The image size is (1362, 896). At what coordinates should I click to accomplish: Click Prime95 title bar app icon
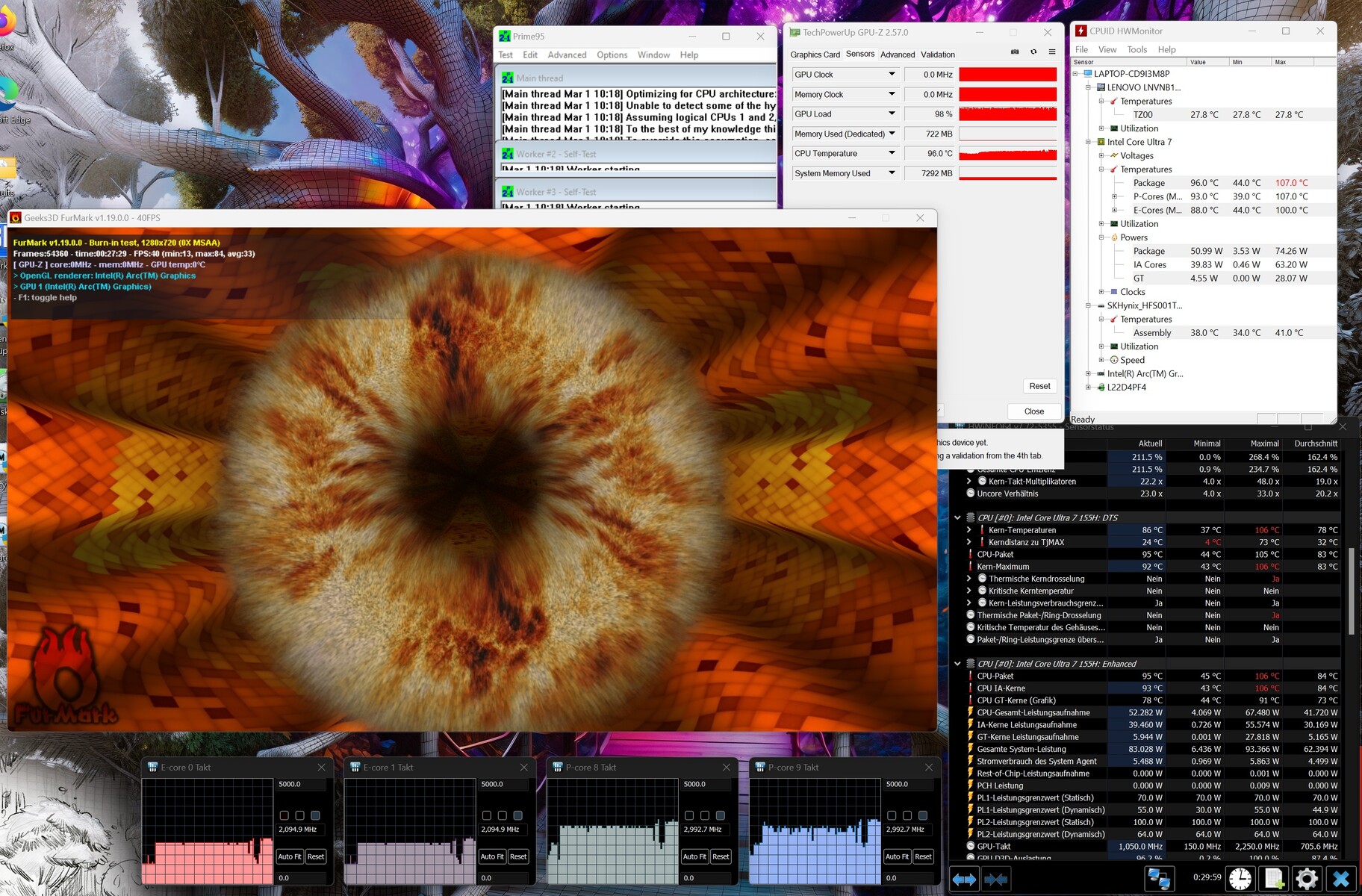[x=505, y=36]
